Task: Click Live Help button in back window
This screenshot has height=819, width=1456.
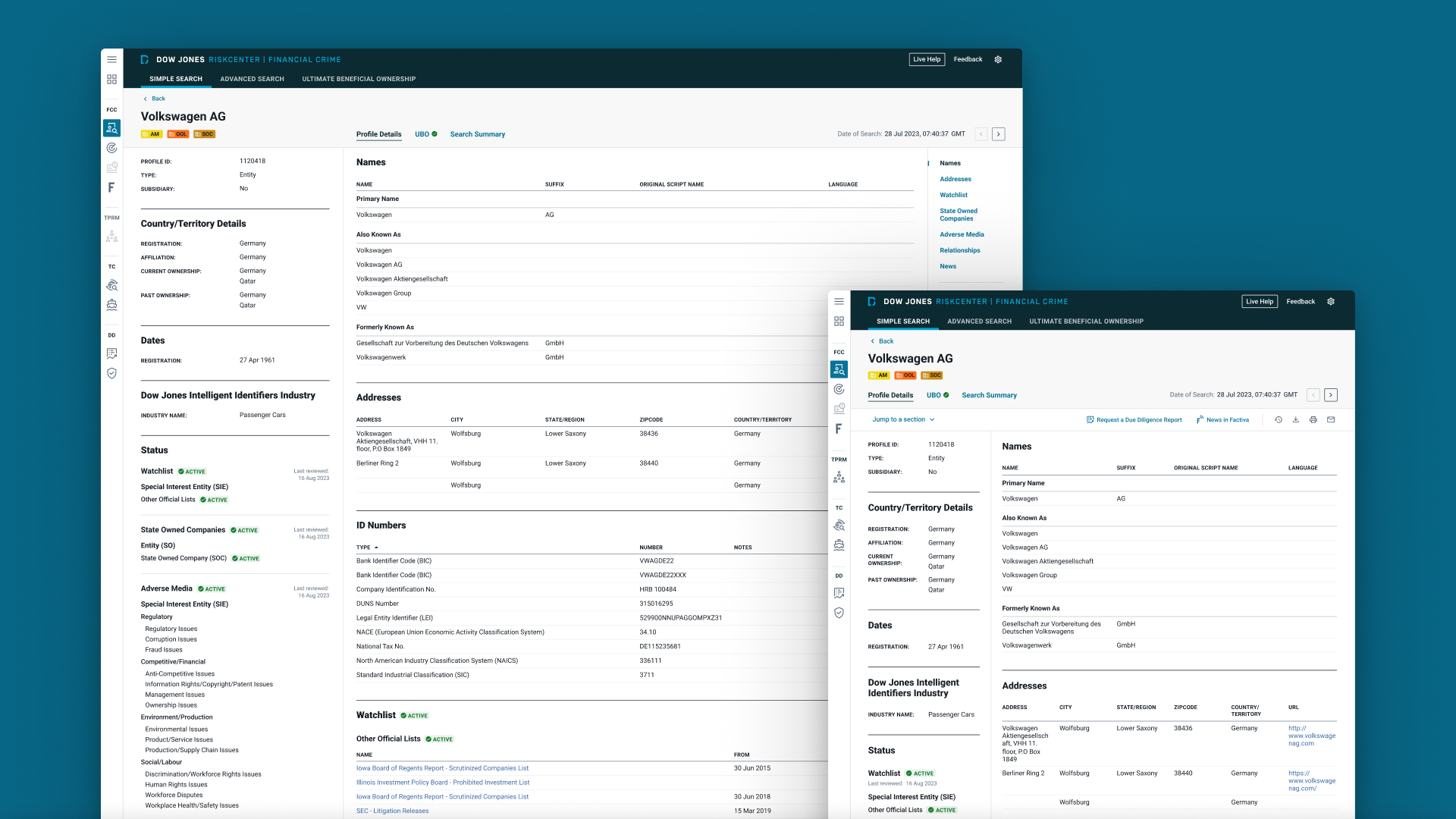Action: [x=927, y=59]
